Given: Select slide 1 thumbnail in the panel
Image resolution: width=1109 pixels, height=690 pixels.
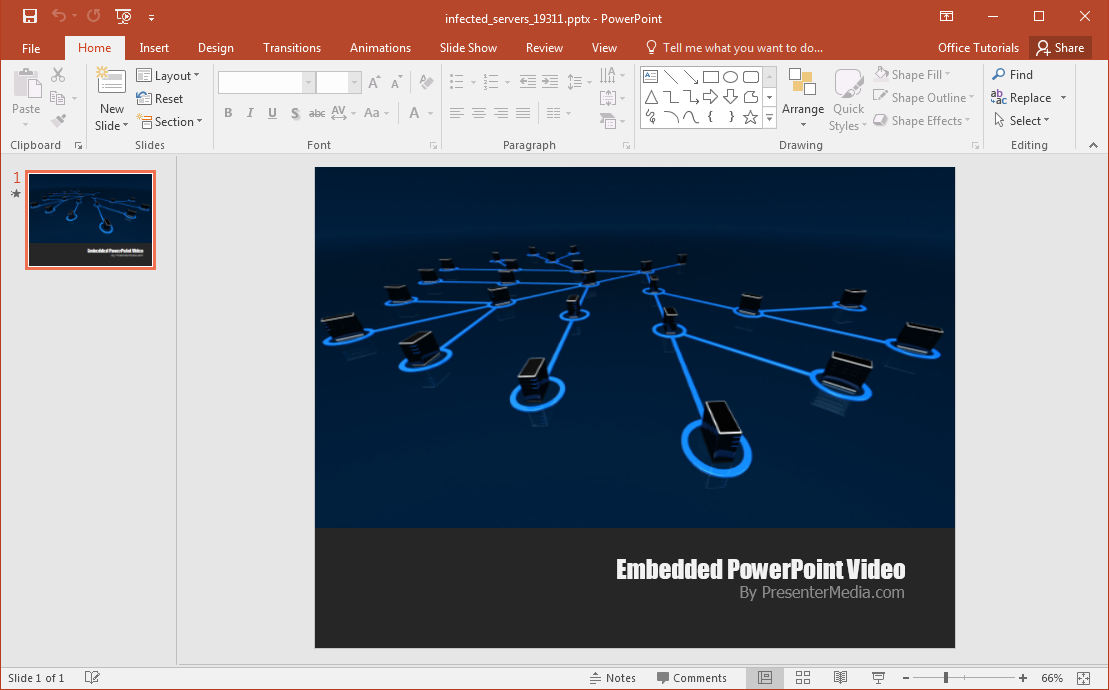Looking at the screenshot, I should (x=90, y=220).
